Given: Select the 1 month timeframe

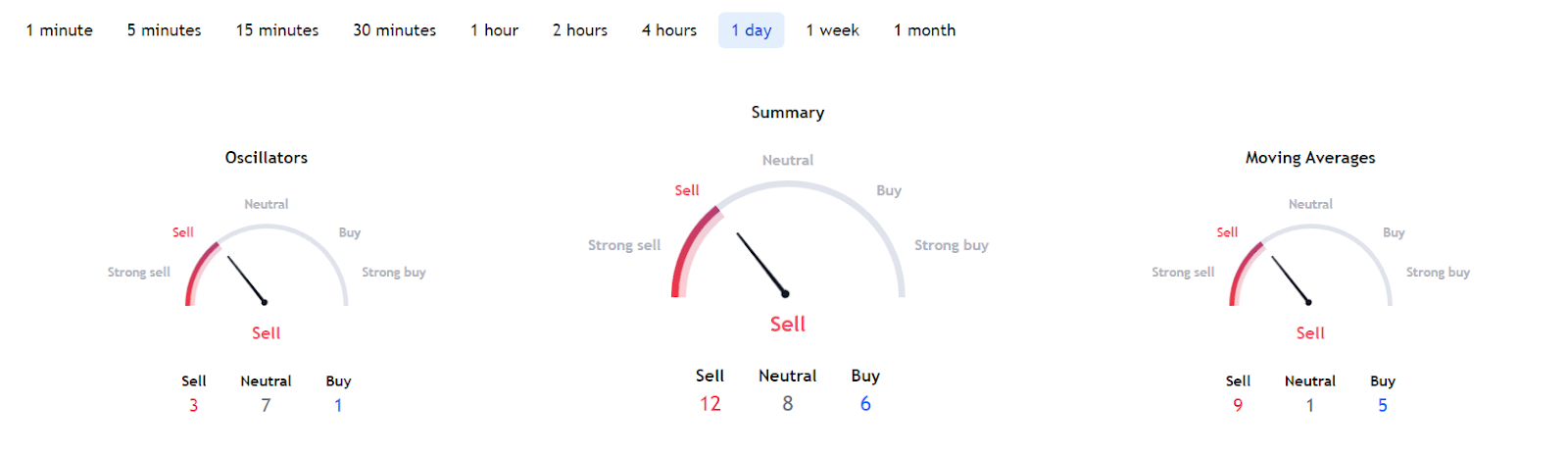Looking at the screenshot, I should (925, 30).
